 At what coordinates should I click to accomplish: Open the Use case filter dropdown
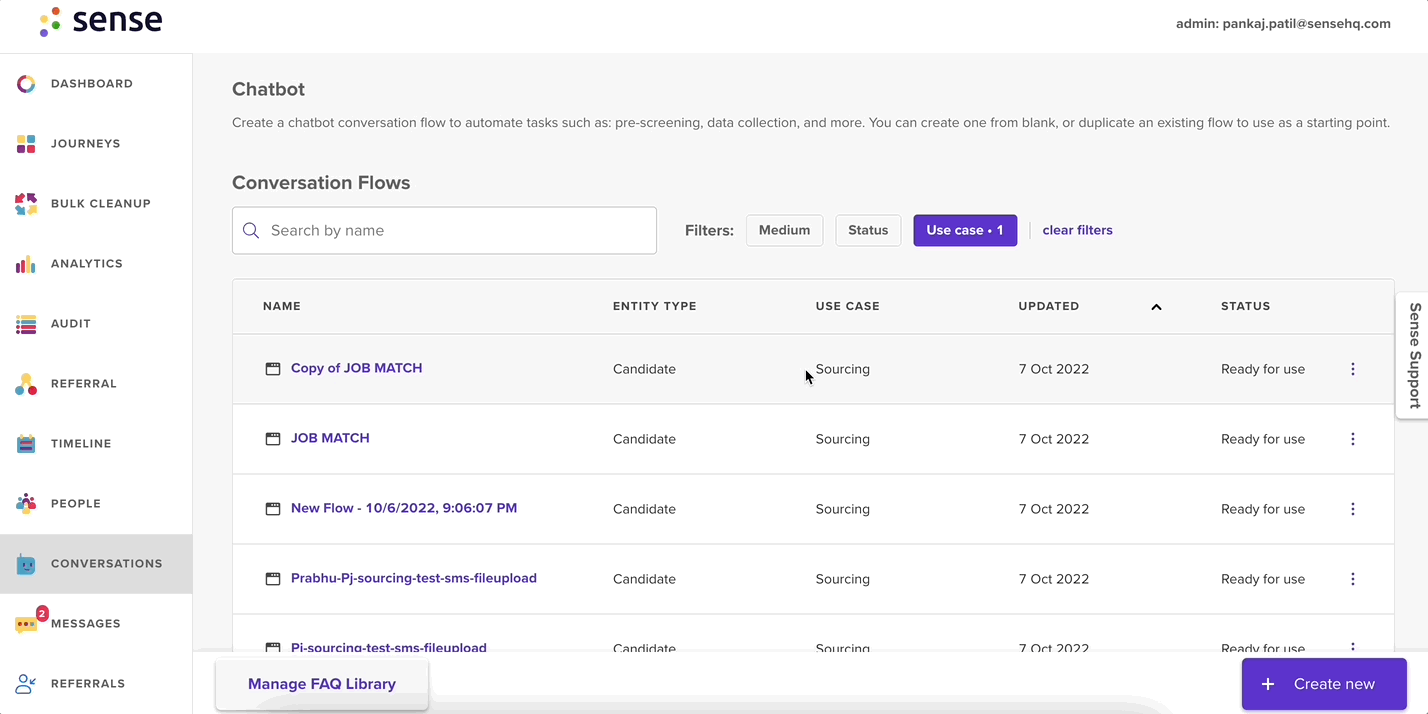(x=965, y=230)
